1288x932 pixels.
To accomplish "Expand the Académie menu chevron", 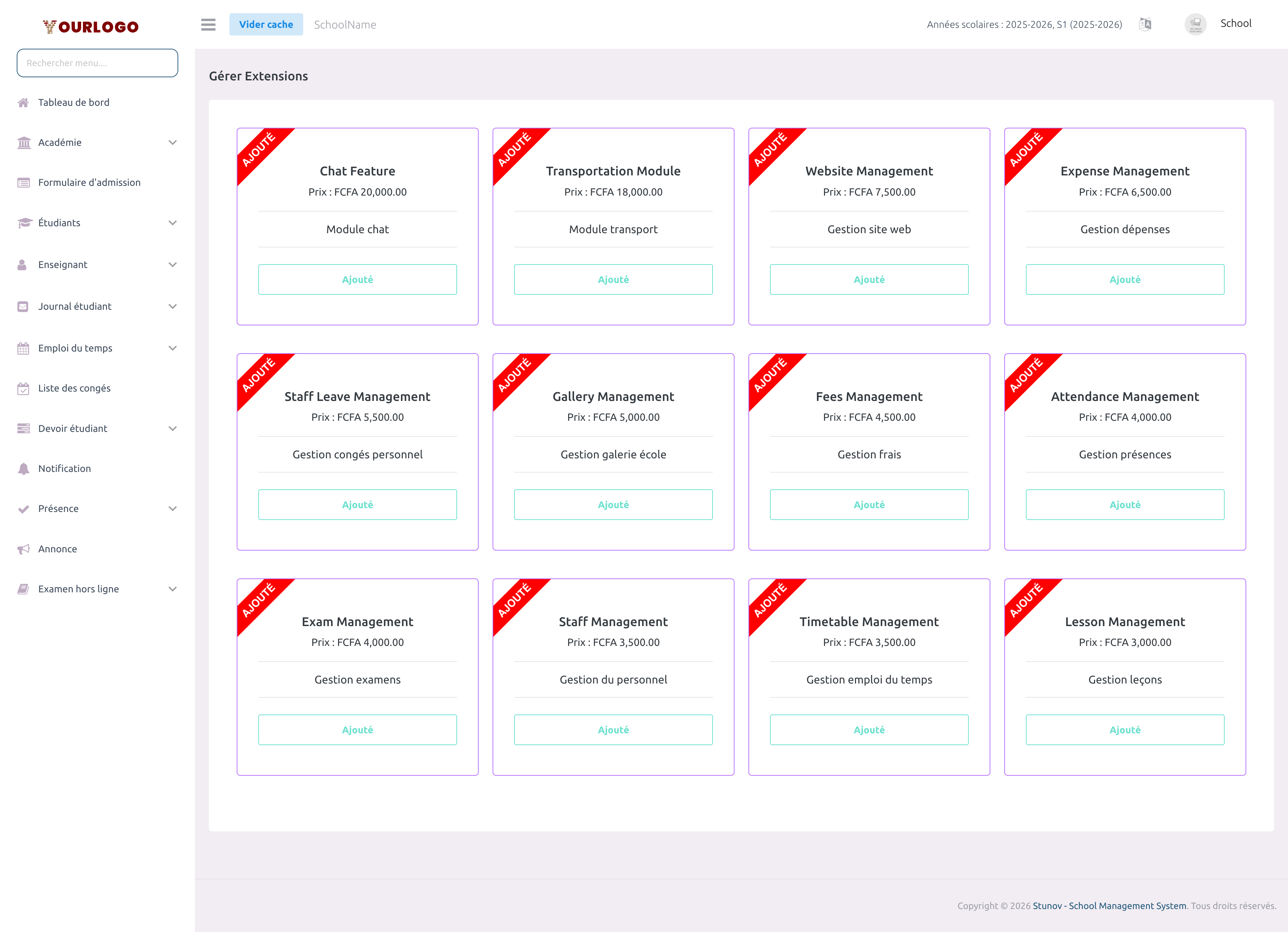I will click(x=173, y=142).
